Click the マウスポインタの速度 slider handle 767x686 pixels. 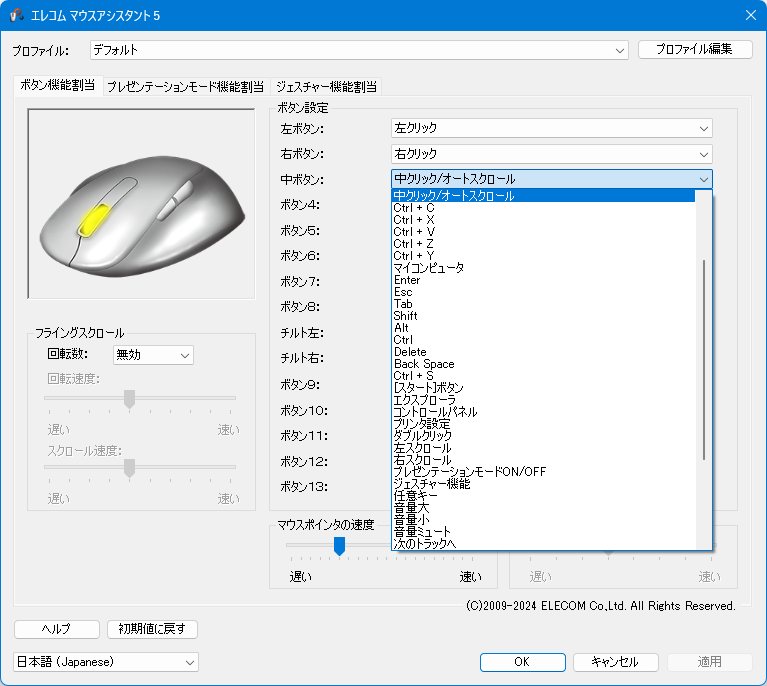click(339, 545)
